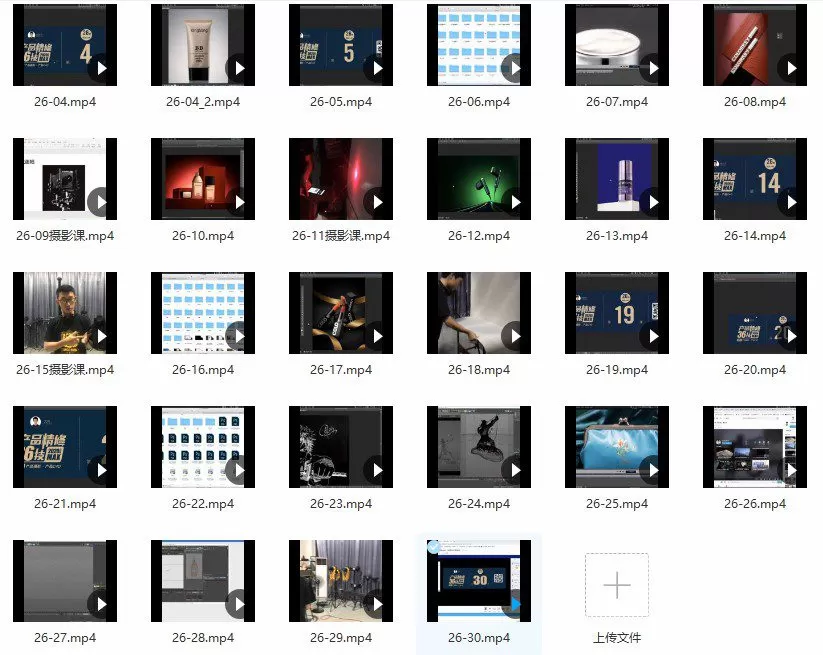
Task: Click the 上传文件 label
Action: [x=617, y=638]
